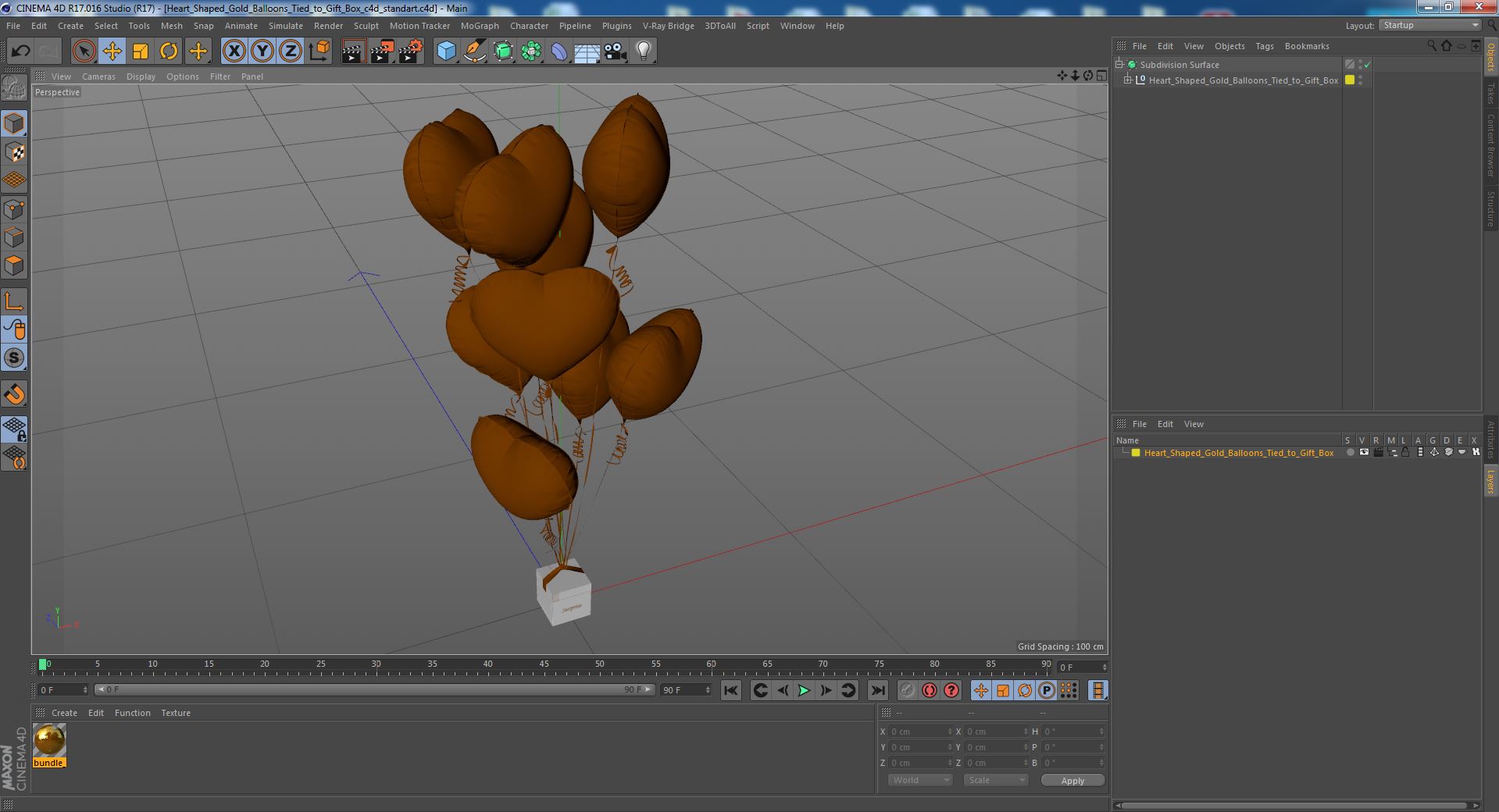The width and height of the screenshot is (1499, 812).
Task: Switch the coordinate system icon
Action: tap(319, 52)
